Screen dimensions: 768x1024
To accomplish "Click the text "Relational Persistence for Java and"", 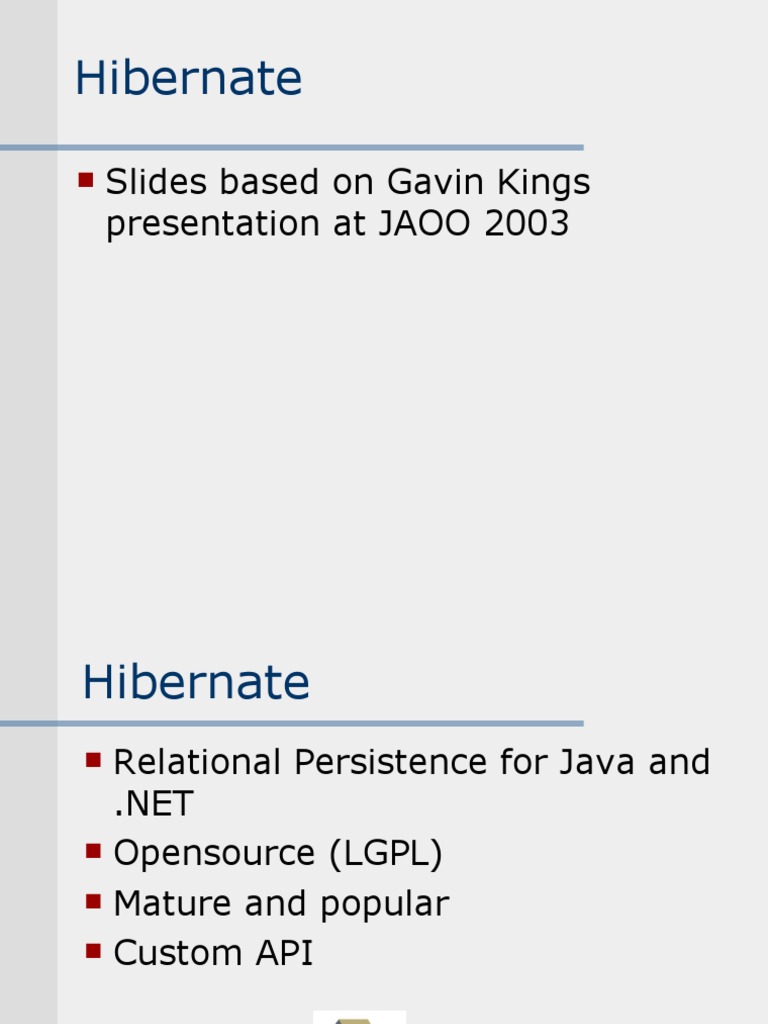I will (x=411, y=762).
